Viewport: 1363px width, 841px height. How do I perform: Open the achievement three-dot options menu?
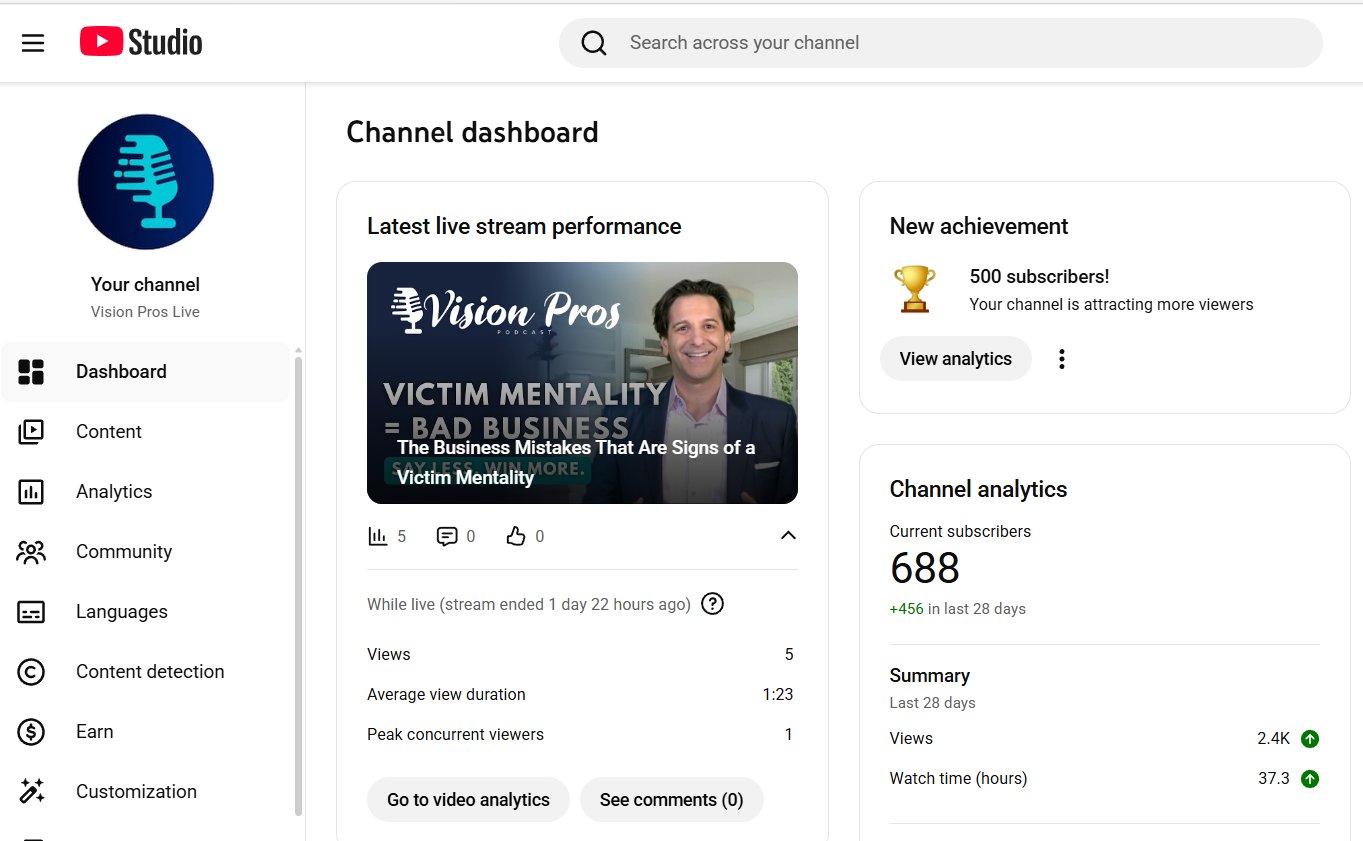tap(1061, 358)
